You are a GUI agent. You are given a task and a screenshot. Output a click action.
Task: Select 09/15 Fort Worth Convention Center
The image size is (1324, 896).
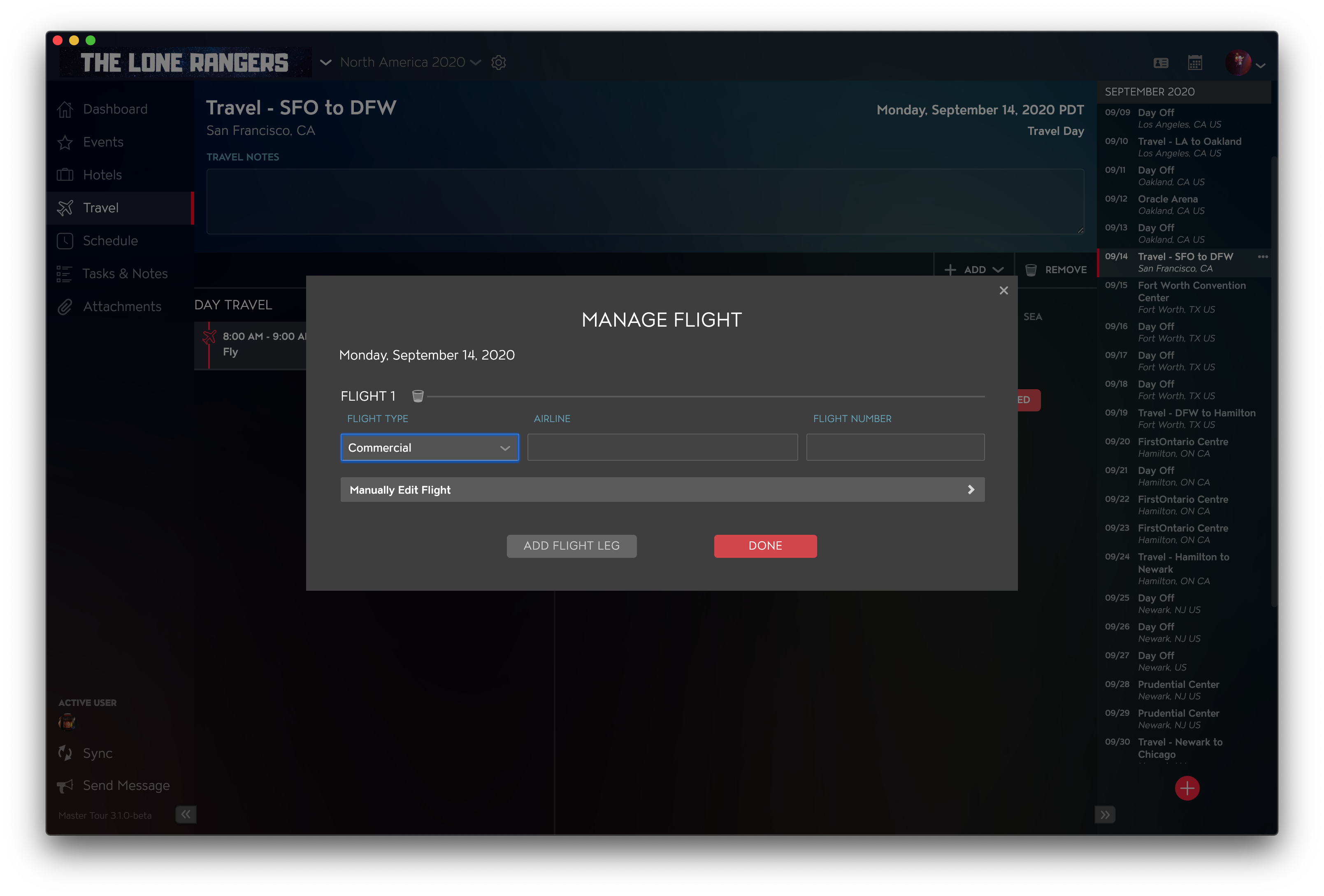1184,297
